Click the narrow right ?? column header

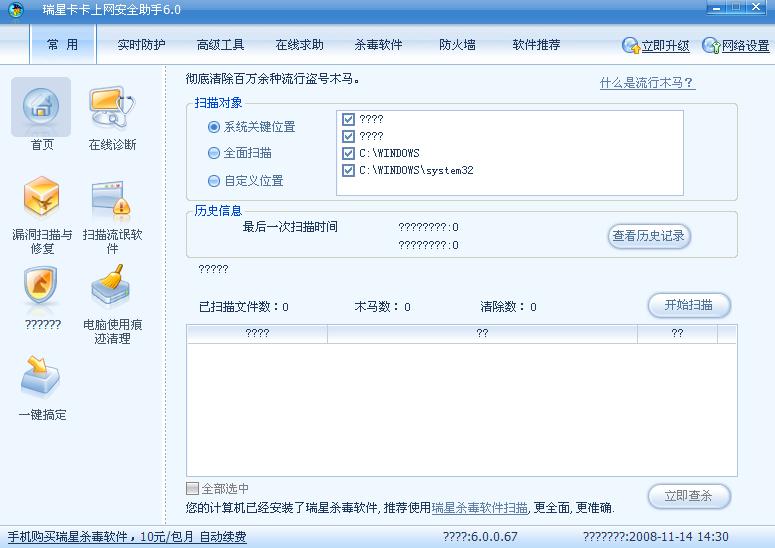[677, 334]
